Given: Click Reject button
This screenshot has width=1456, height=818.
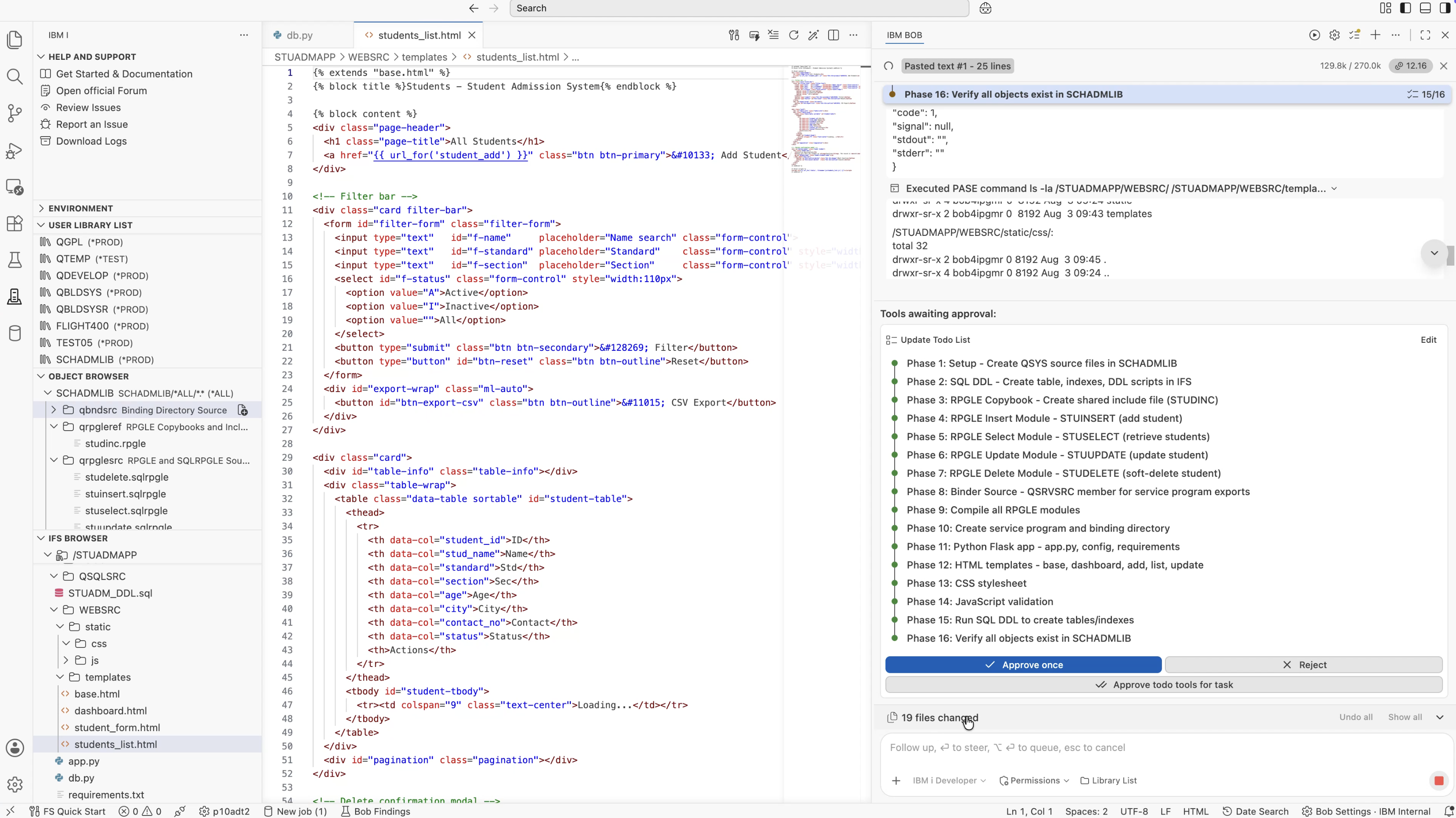Looking at the screenshot, I should coord(1303,665).
